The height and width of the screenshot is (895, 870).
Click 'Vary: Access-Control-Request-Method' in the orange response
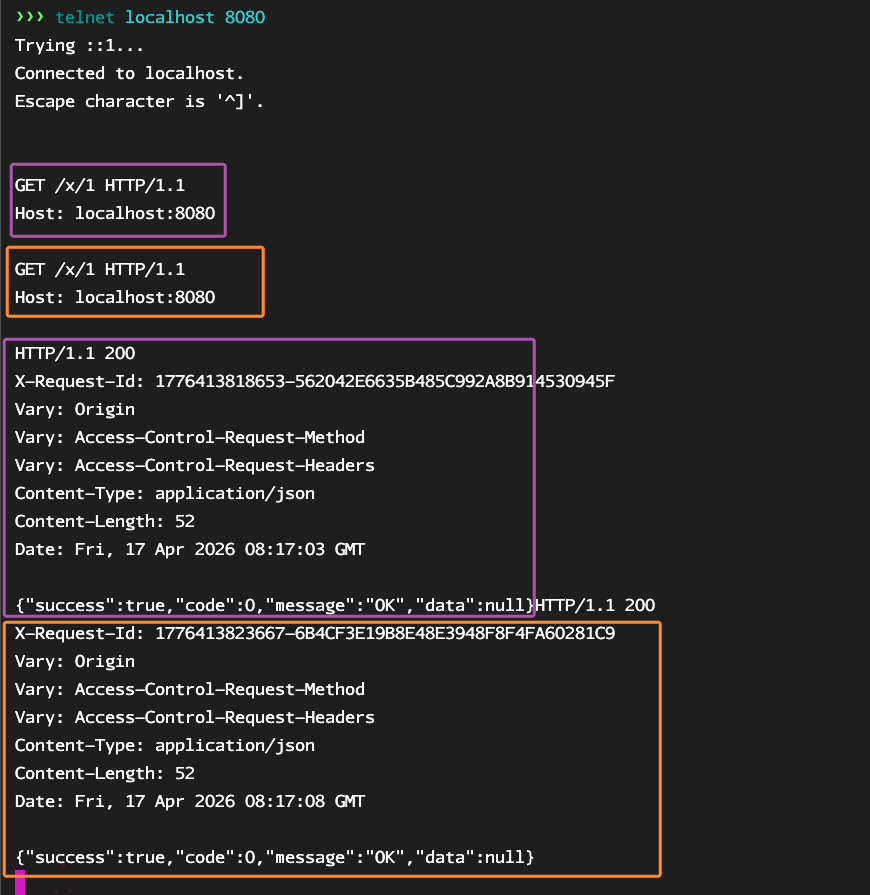coord(190,690)
